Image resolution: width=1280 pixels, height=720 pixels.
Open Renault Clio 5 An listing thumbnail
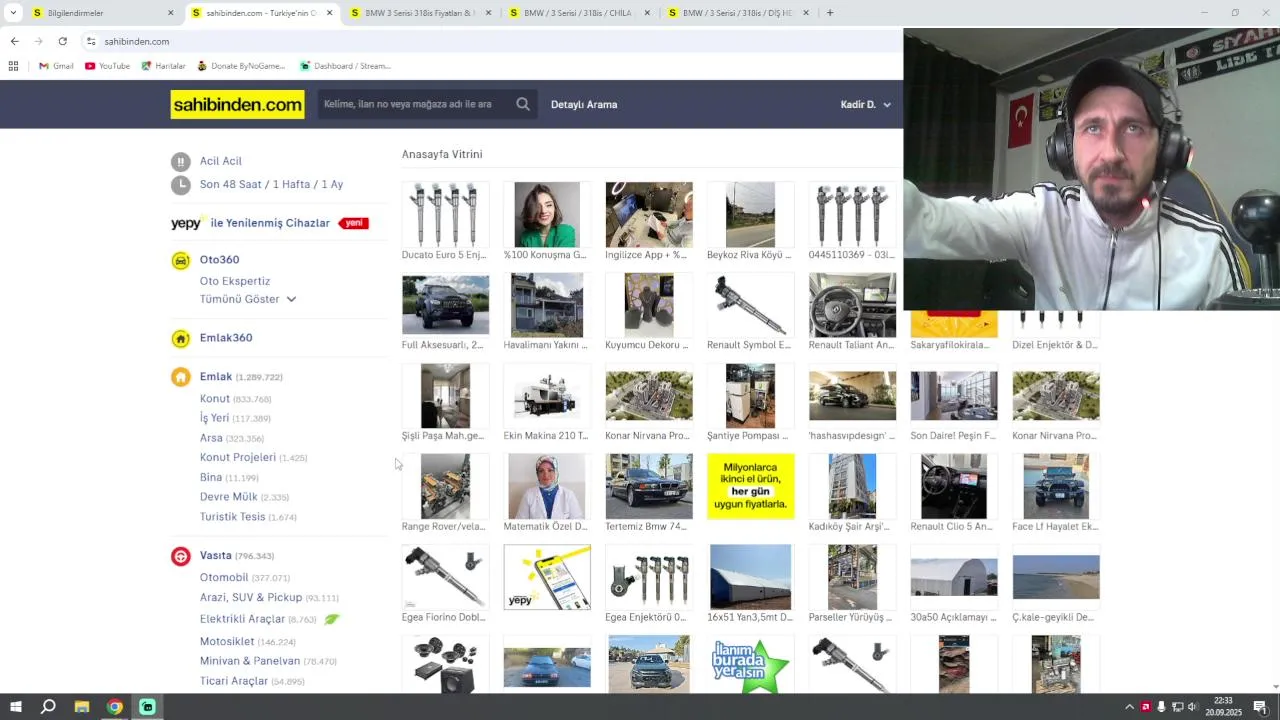click(954, 486)
